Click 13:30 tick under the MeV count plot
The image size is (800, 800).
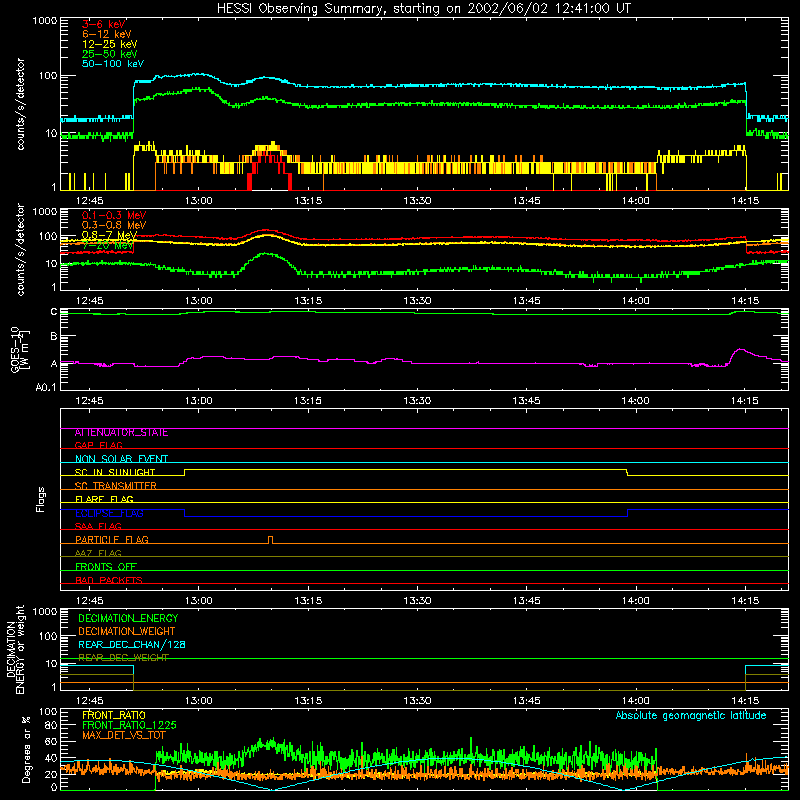417,301
